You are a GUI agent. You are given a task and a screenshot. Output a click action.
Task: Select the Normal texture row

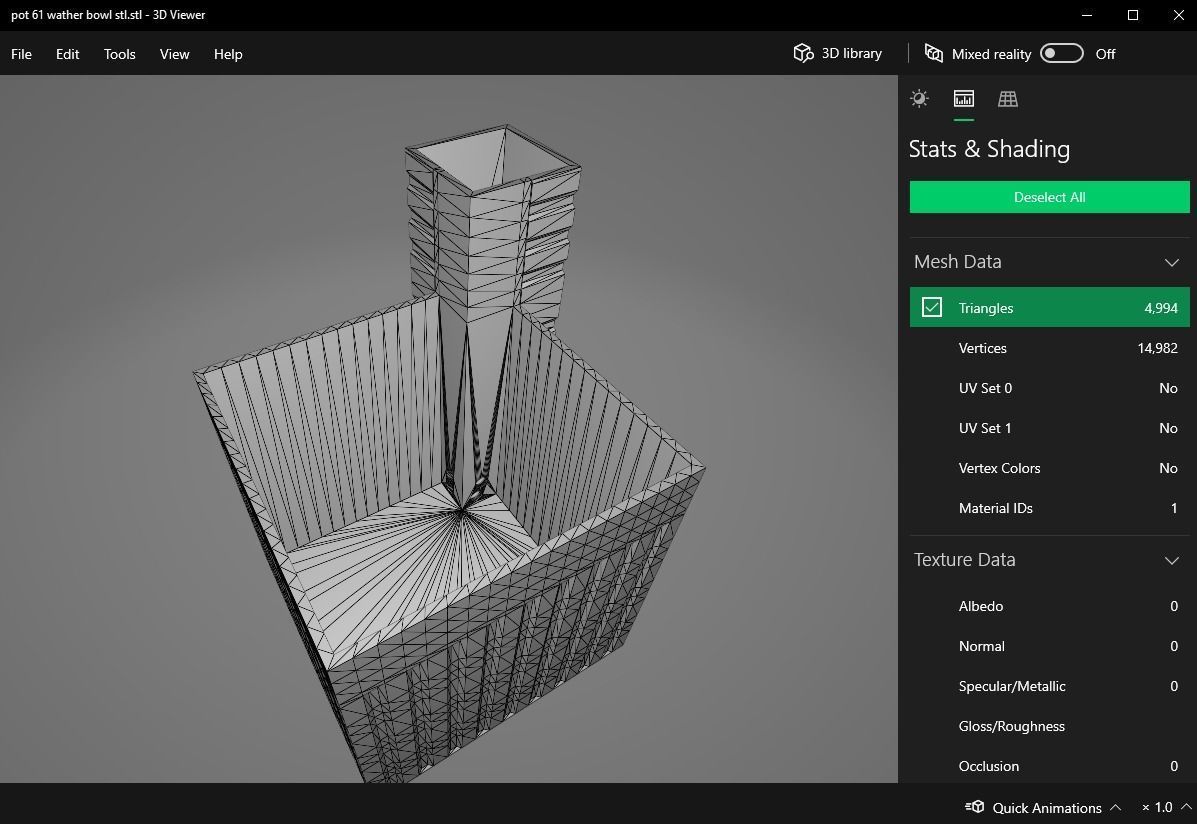[1050, 646]
